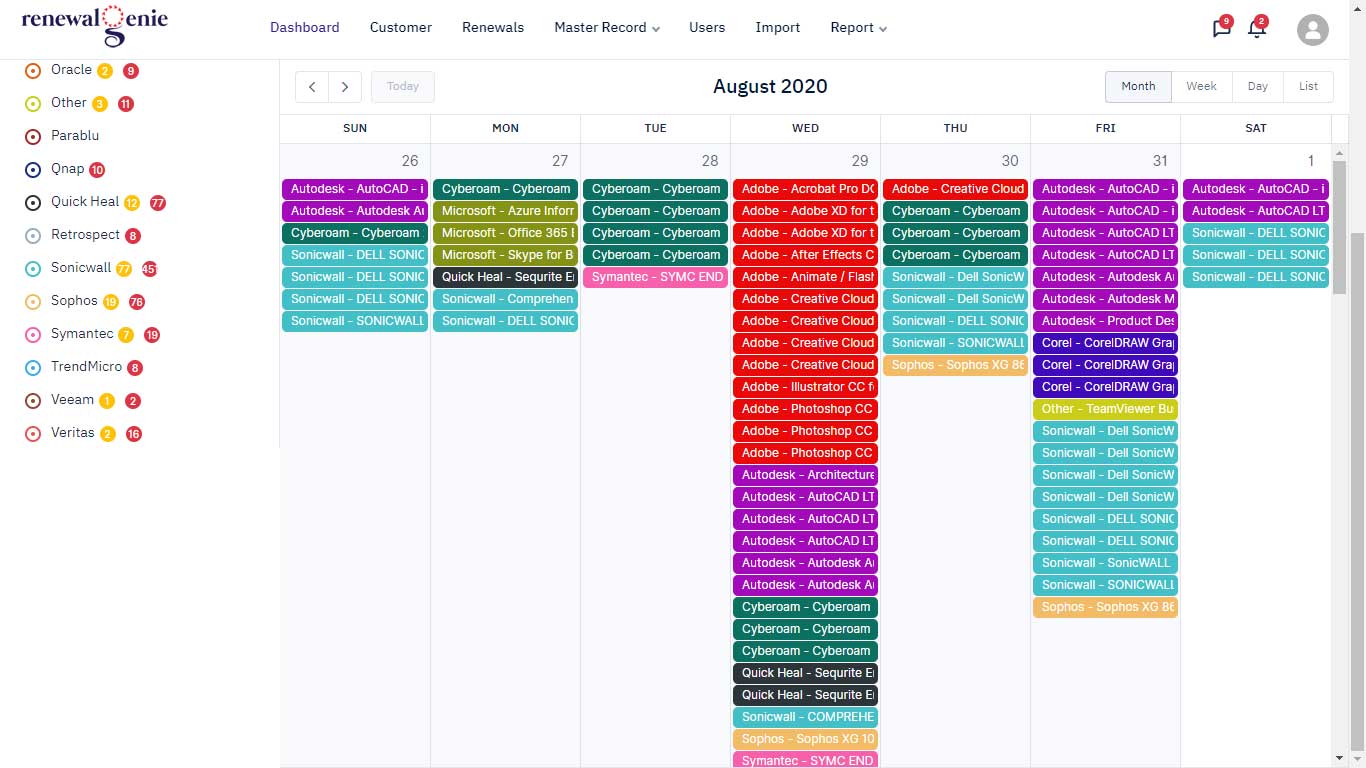Open Microsoft - Skype for Business event

click(505, 255)
